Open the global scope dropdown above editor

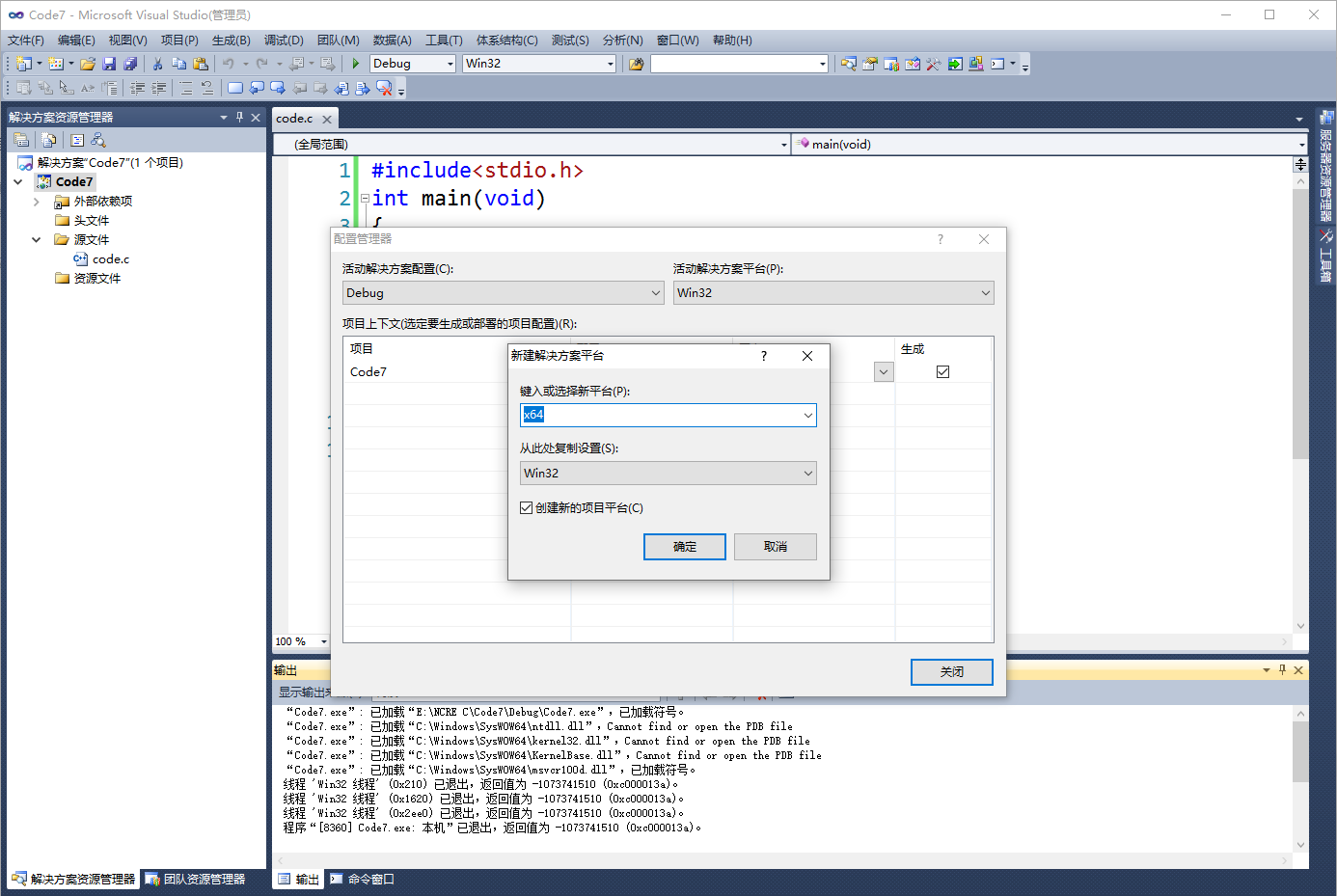(x=783, y=144)
